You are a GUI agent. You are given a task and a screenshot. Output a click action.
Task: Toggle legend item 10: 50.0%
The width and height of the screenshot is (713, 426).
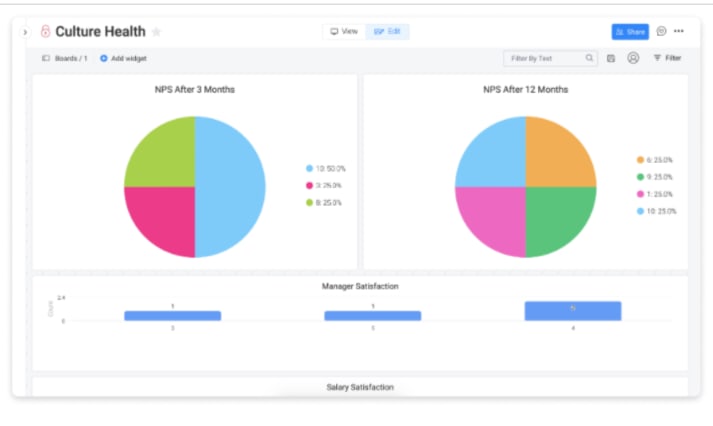pos(326,169)
